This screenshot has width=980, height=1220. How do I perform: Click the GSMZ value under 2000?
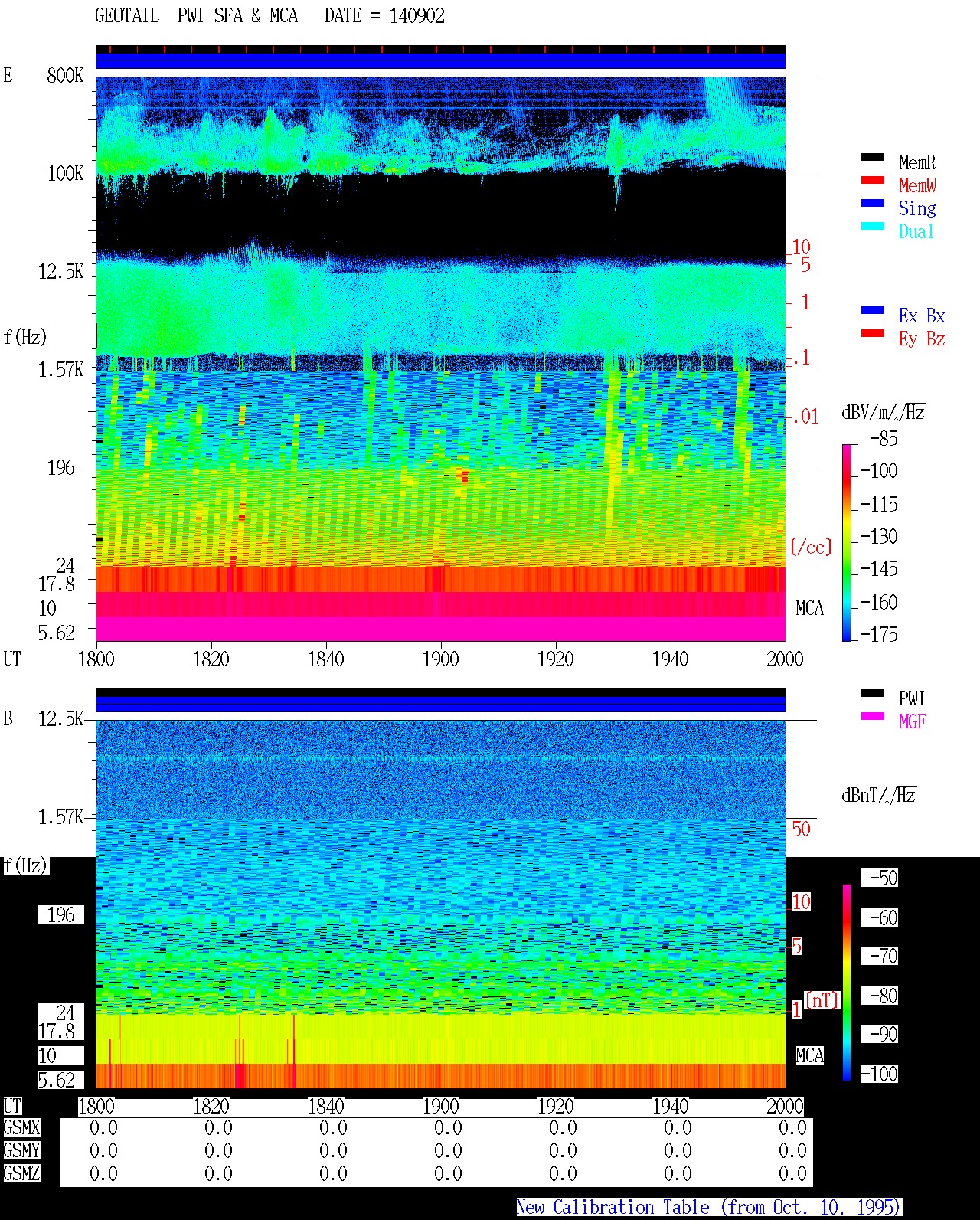click(792, 1174)
